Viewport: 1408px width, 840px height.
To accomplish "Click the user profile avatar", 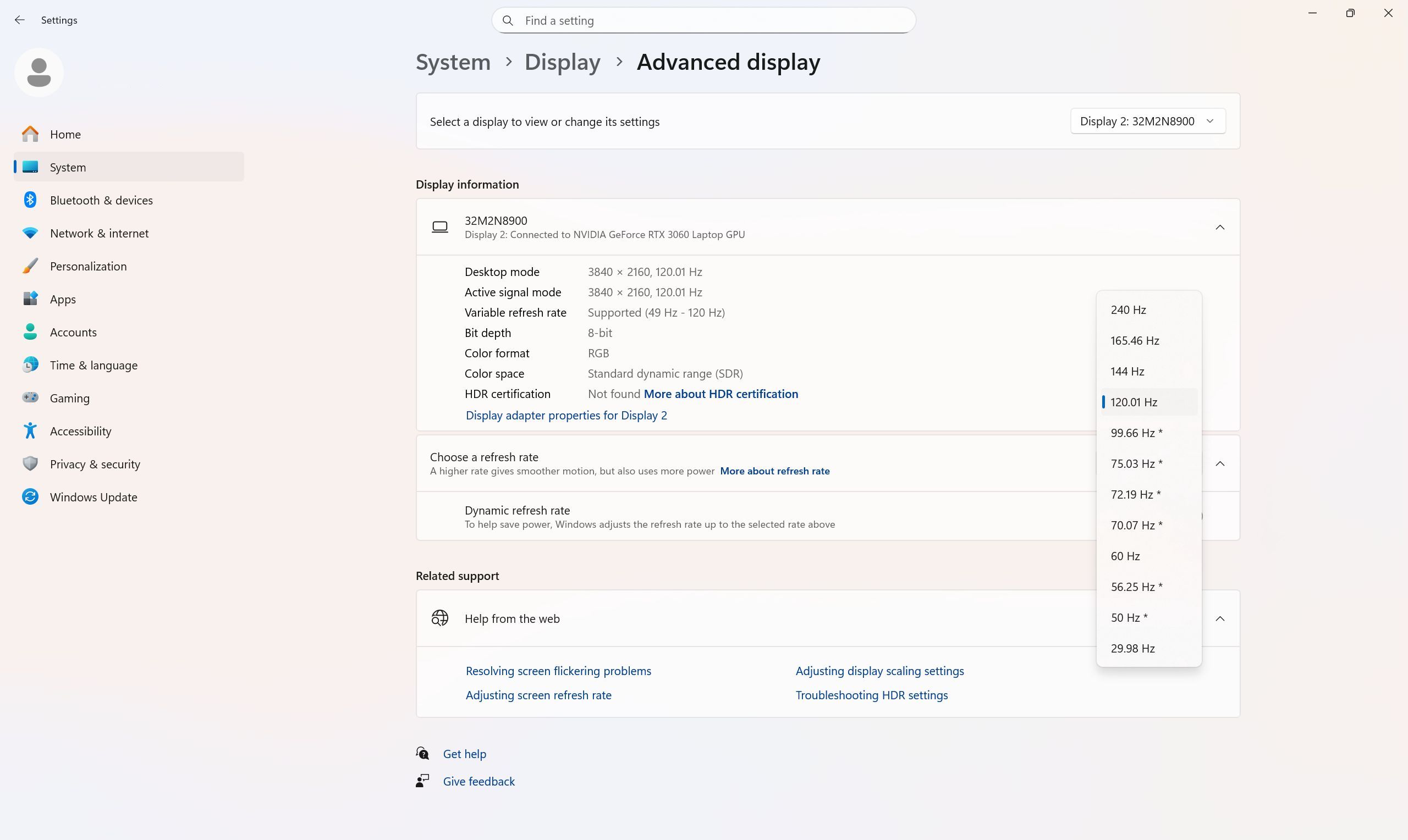I will (39, 73).
